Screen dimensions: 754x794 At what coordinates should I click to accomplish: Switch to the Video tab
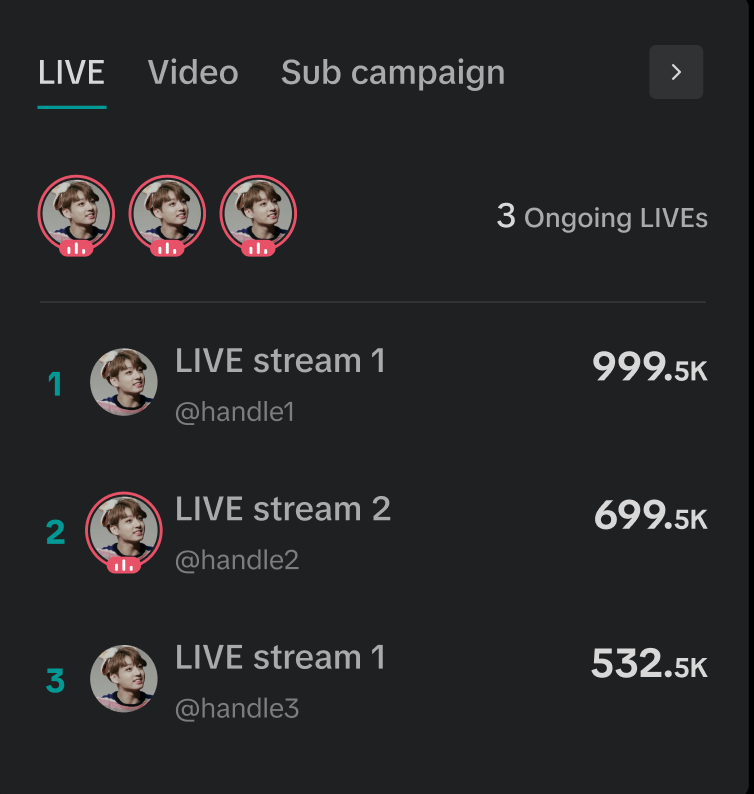pyautogui.click(x=193, y=73)
